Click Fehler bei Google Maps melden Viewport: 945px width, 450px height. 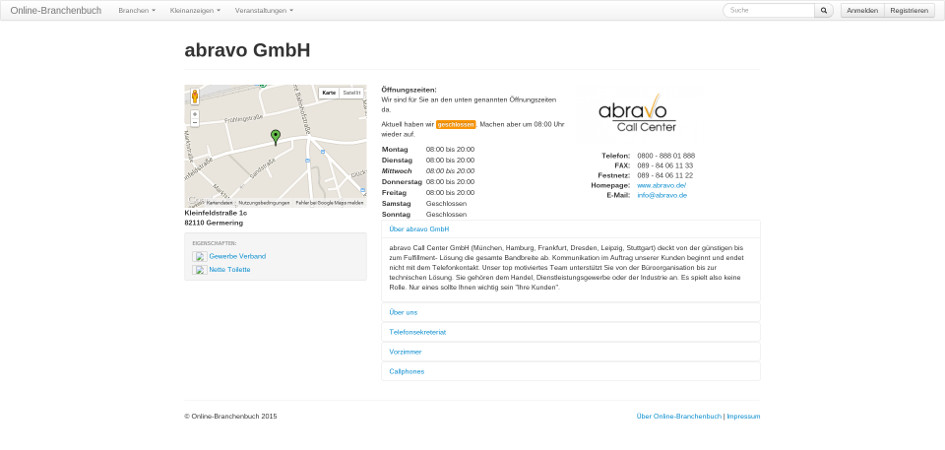[329, 203]
